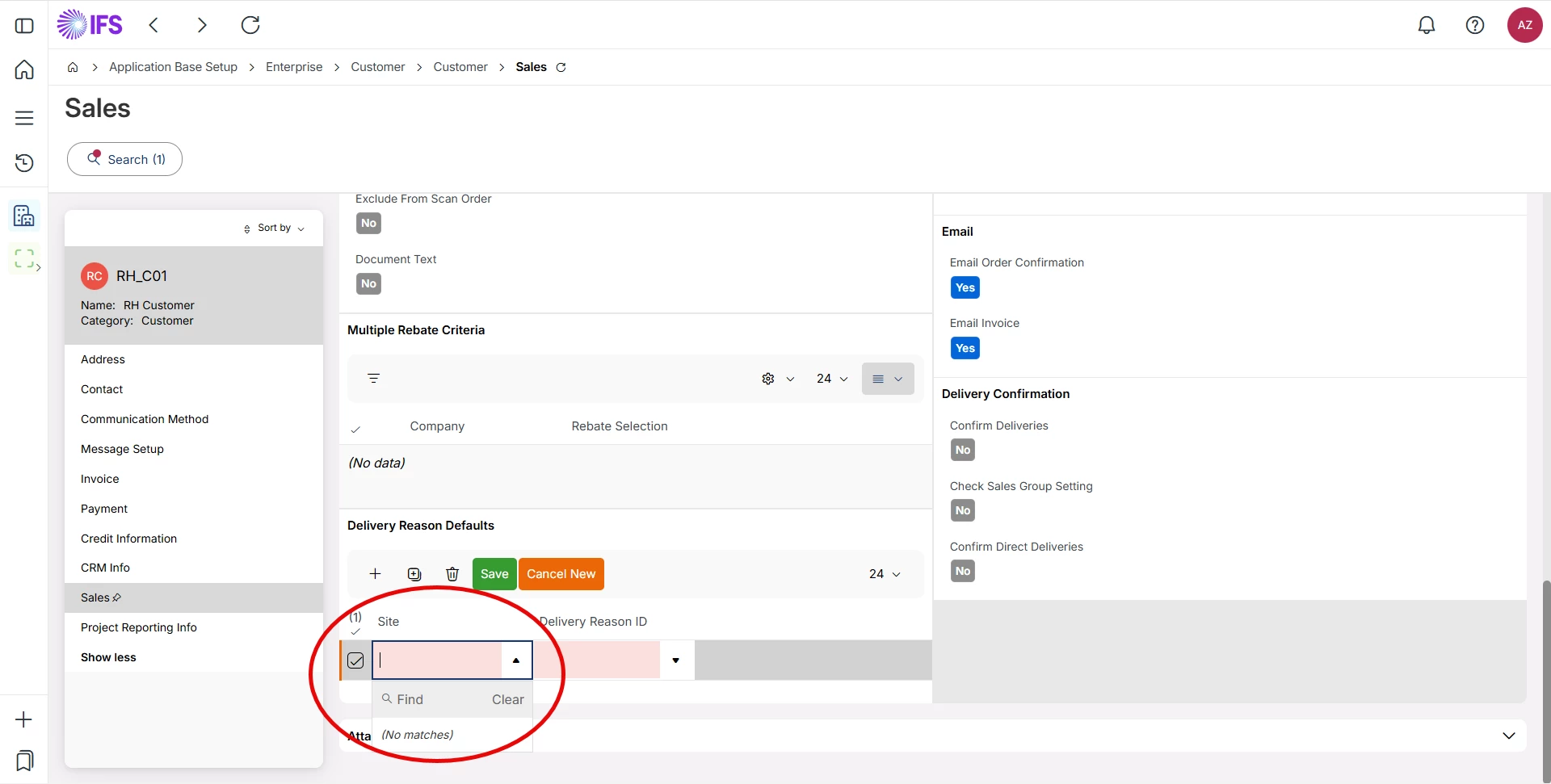Open the AZ user avatar menu
The height and width of the screenshot is (784, 1551).
pyautogui.click(x=1525, y=25)
